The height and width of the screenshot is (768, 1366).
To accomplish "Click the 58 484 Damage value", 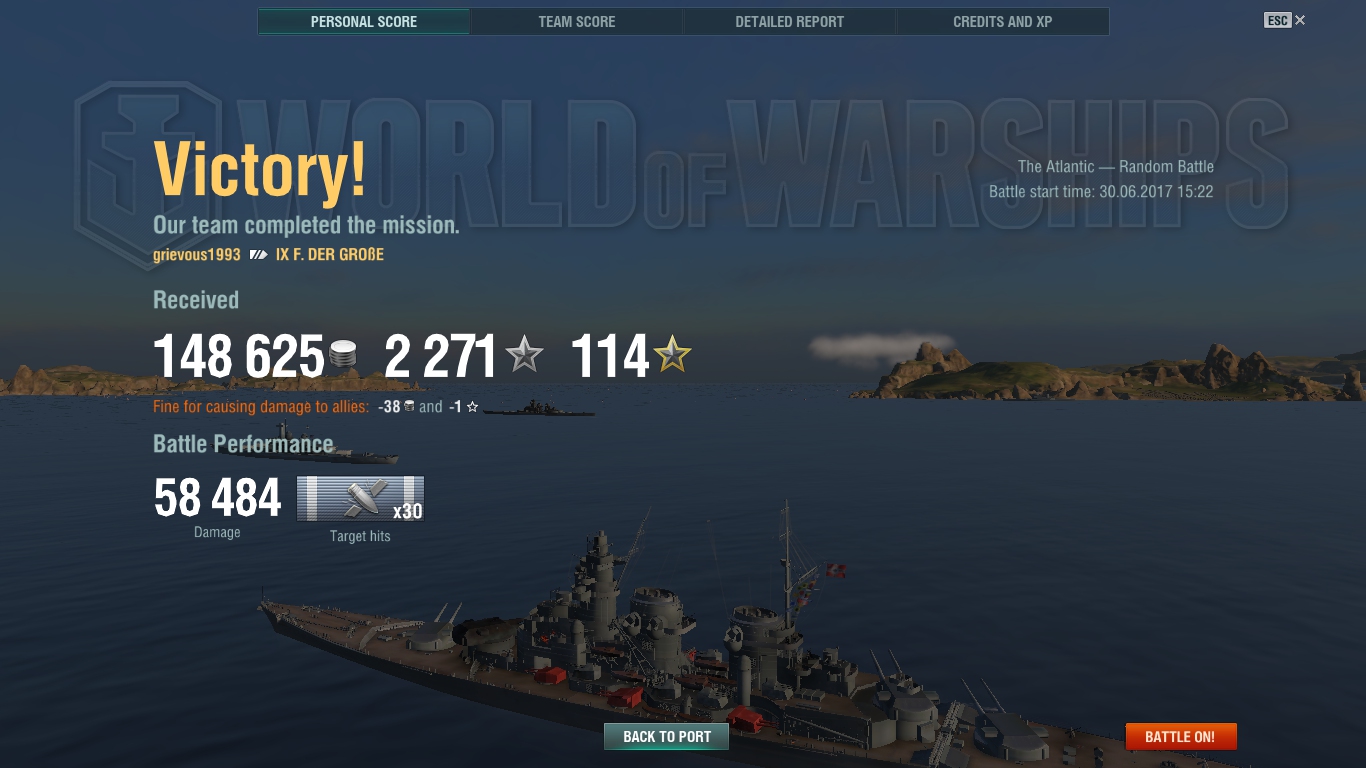I will tap(218, 498).
